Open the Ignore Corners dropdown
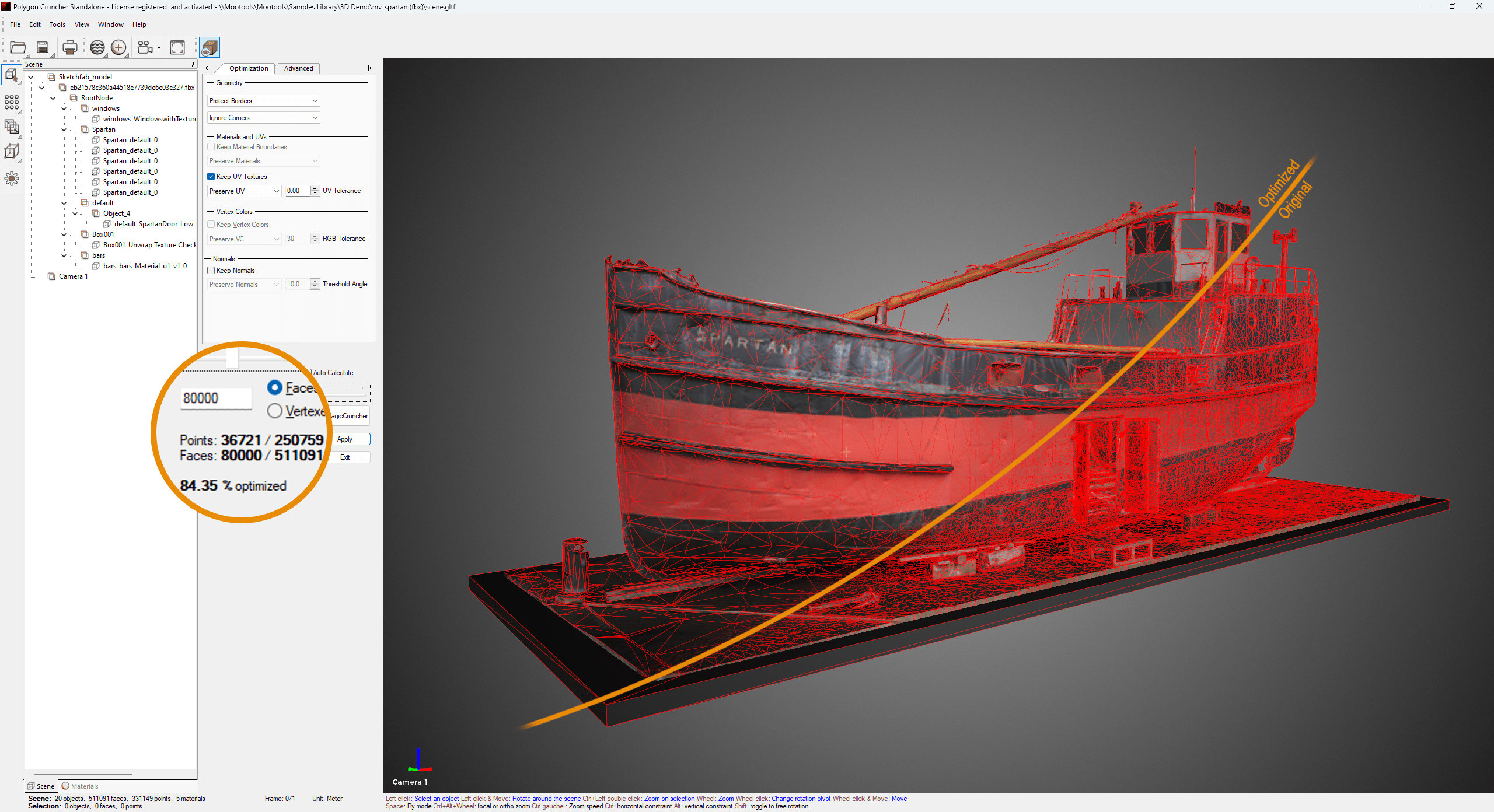This screenshot has width=1494, height=812. [x=263, y=118]
